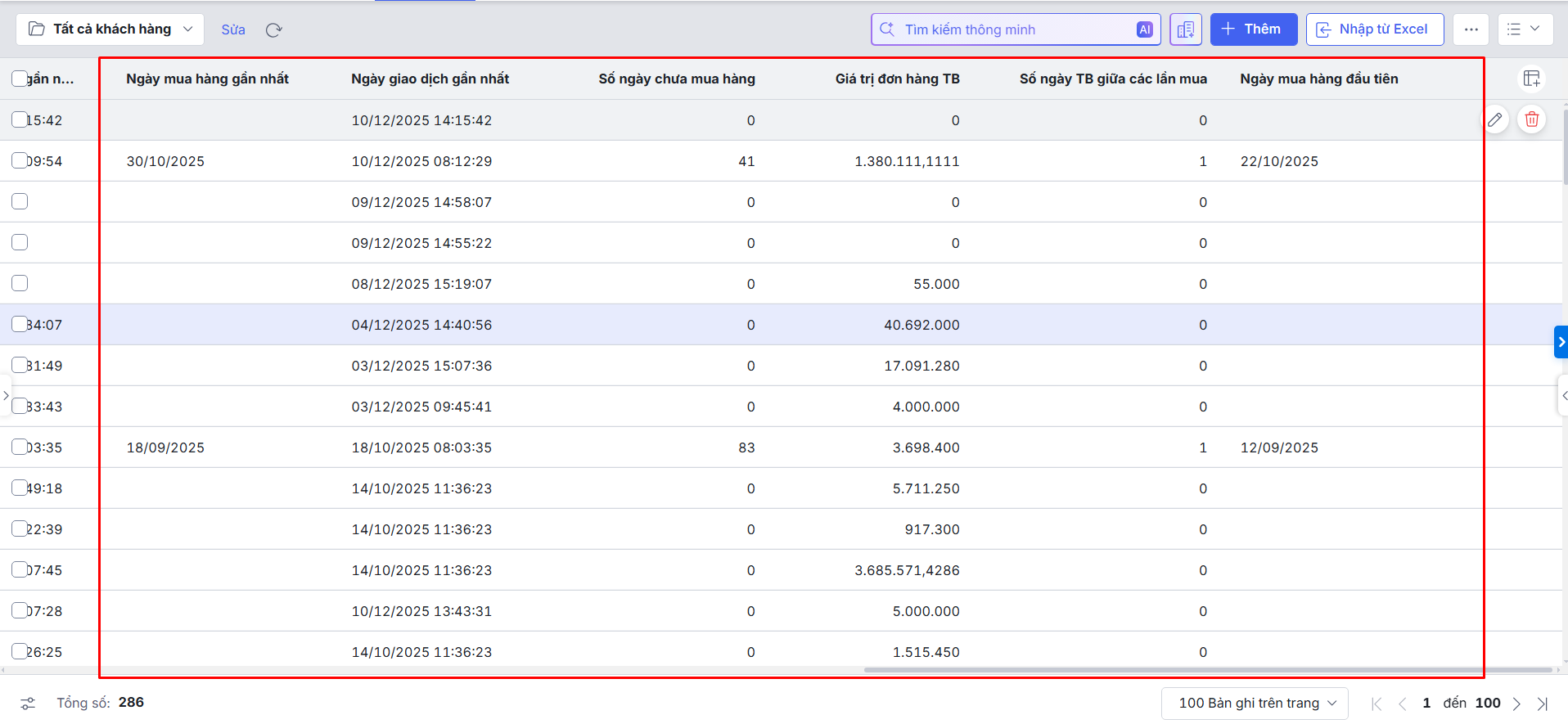The width and height of the screenshot is (1568, 724).
Task: Click the red trash delete icon
Action: (1532, 119)
